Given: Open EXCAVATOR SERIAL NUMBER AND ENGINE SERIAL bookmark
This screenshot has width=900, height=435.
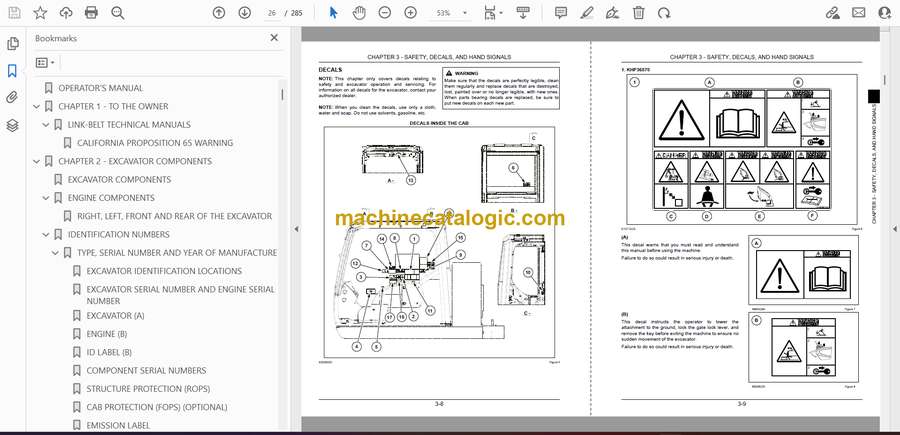Looking at the screenshot, I should point(180,295).
